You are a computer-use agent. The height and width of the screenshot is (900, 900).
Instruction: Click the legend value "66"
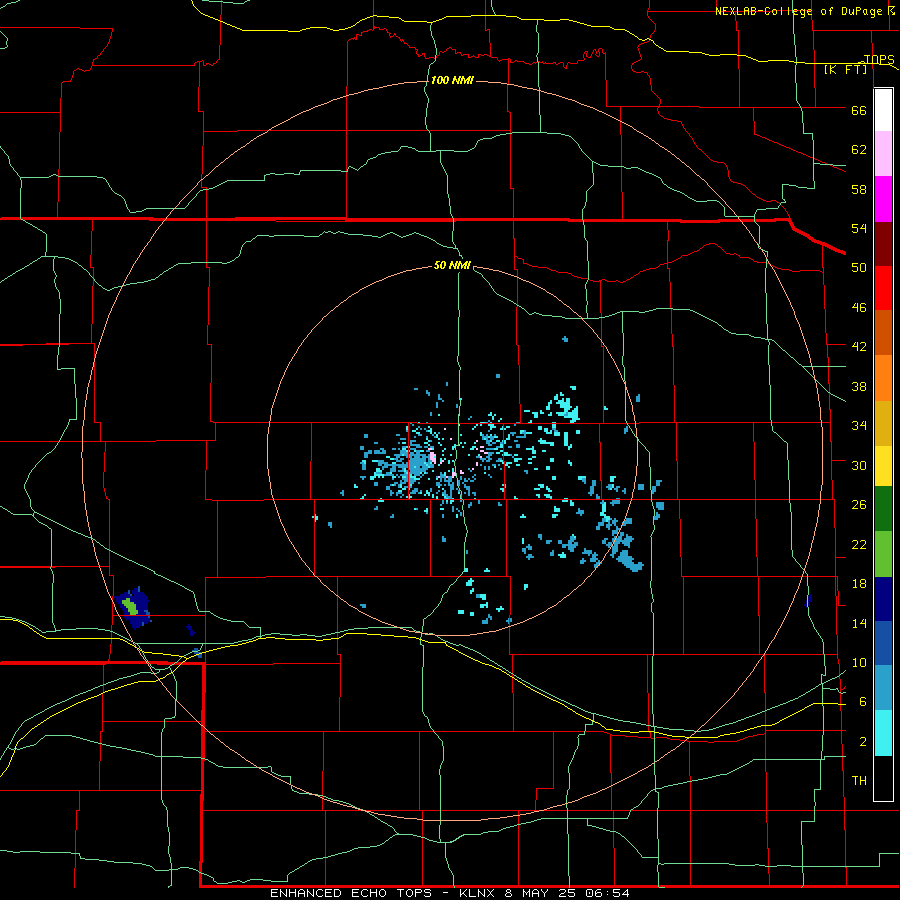click(x=859, y=110)
